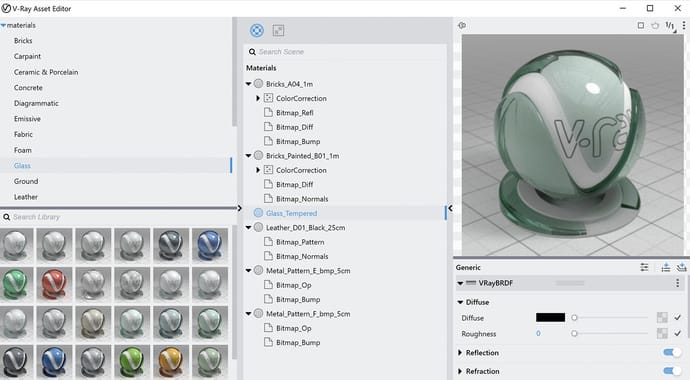Click the Search Scene magnifier icon
This screenshot has height=380, width=690.
coord(252,52)
